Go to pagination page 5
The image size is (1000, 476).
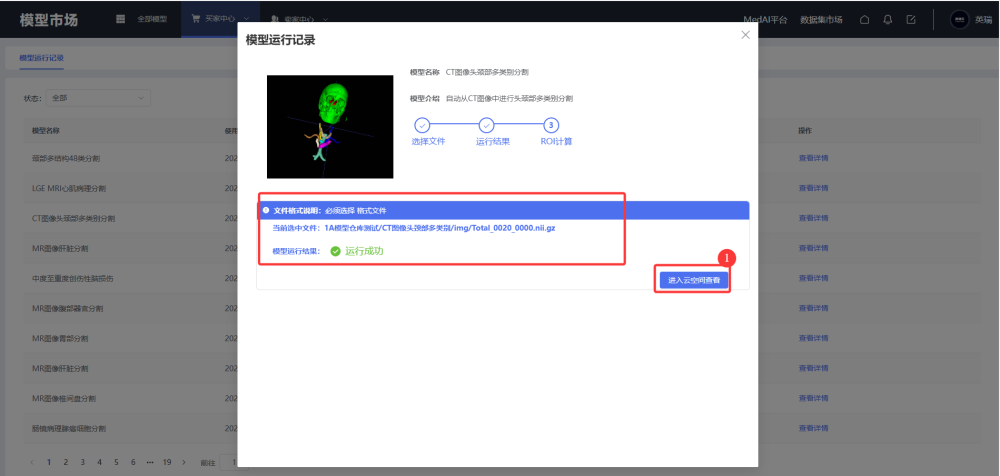(x=116, y=462)
